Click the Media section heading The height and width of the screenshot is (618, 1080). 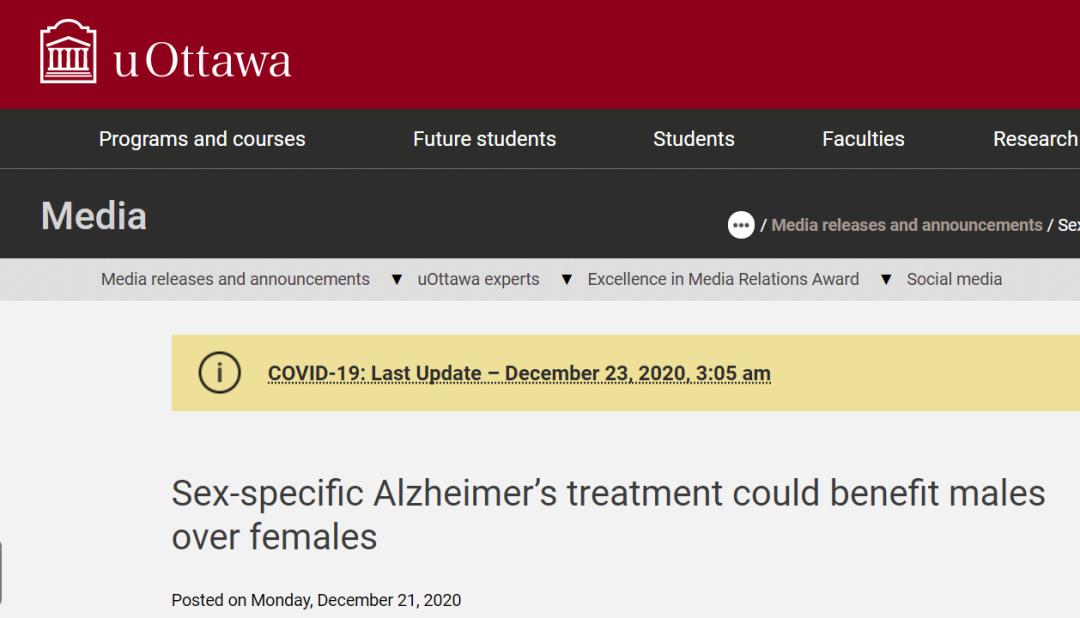pos(94,216)
